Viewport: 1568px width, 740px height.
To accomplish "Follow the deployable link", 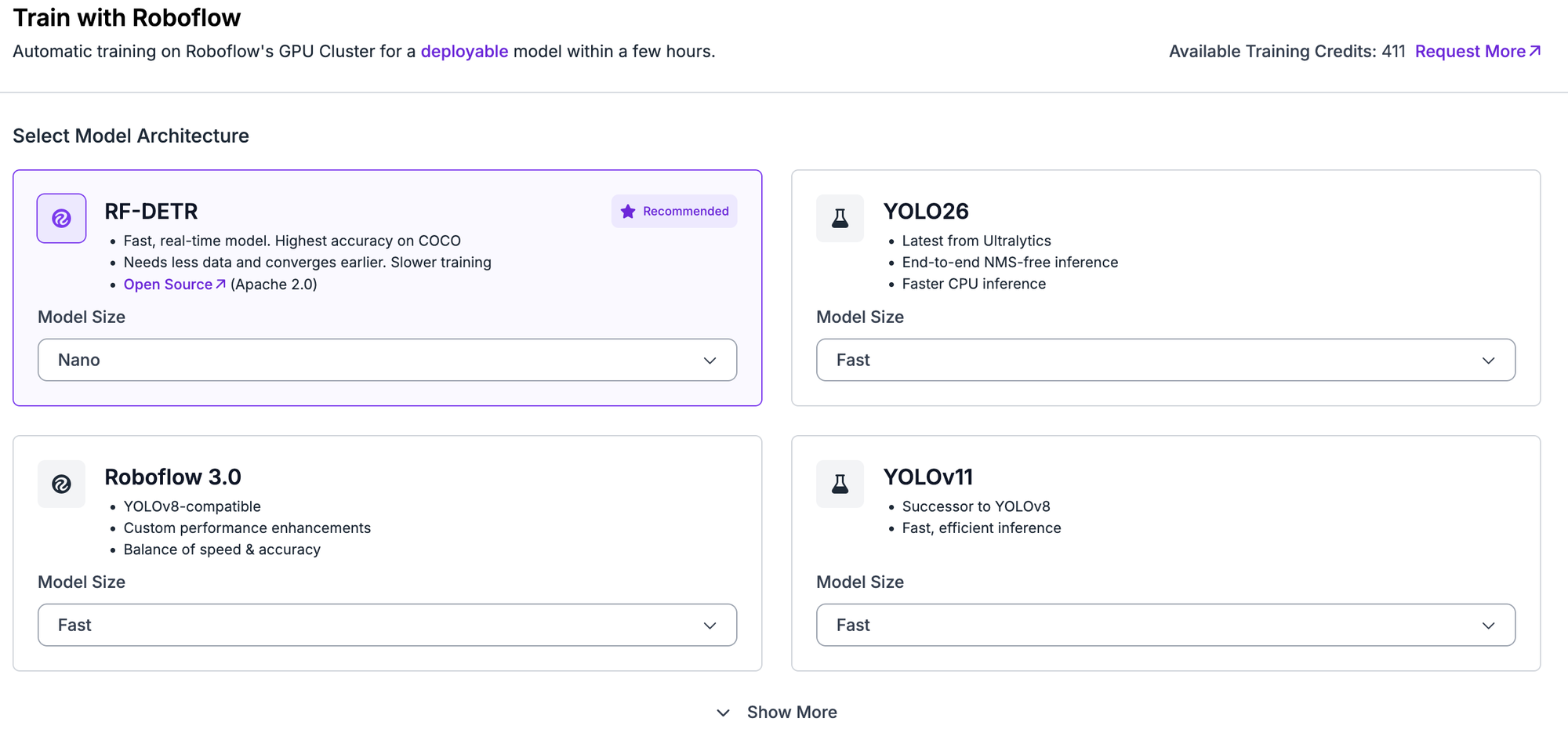I will click(x=464, y=51).
